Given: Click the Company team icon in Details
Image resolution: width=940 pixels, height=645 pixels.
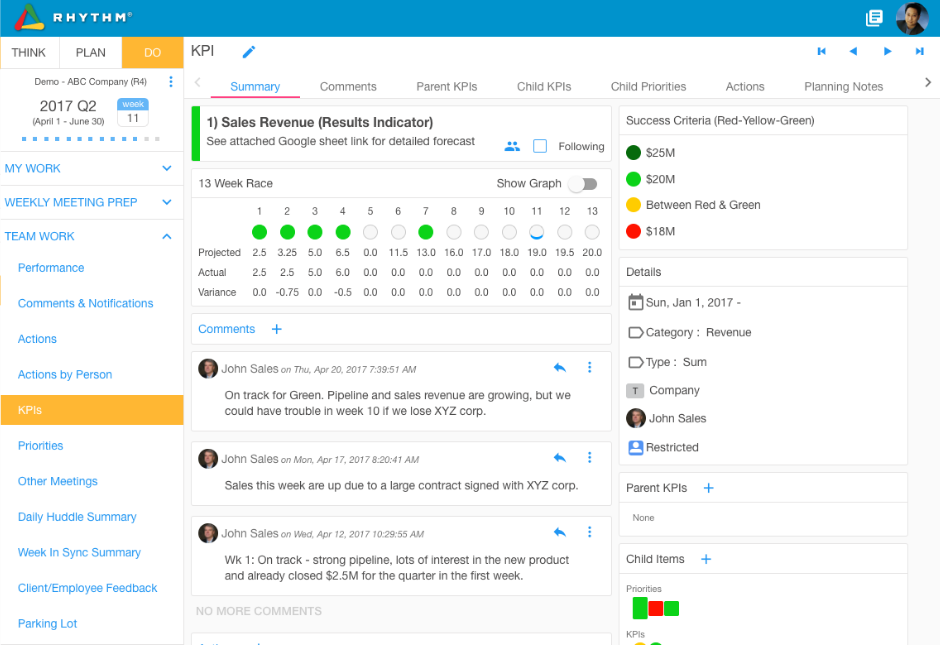Looking at the screenshot, I should click(x=635, y=391).
